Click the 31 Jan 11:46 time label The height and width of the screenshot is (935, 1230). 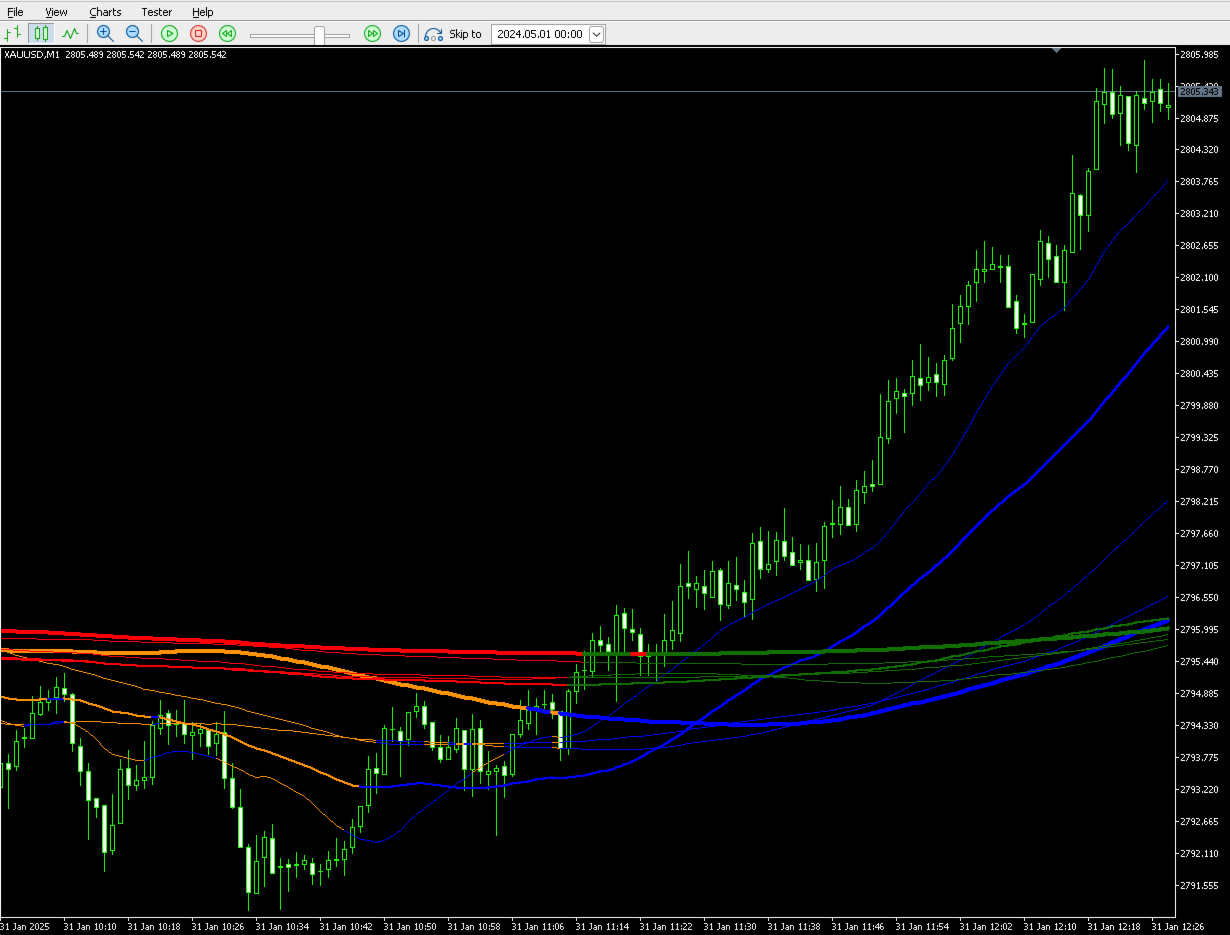coord(858,927)
